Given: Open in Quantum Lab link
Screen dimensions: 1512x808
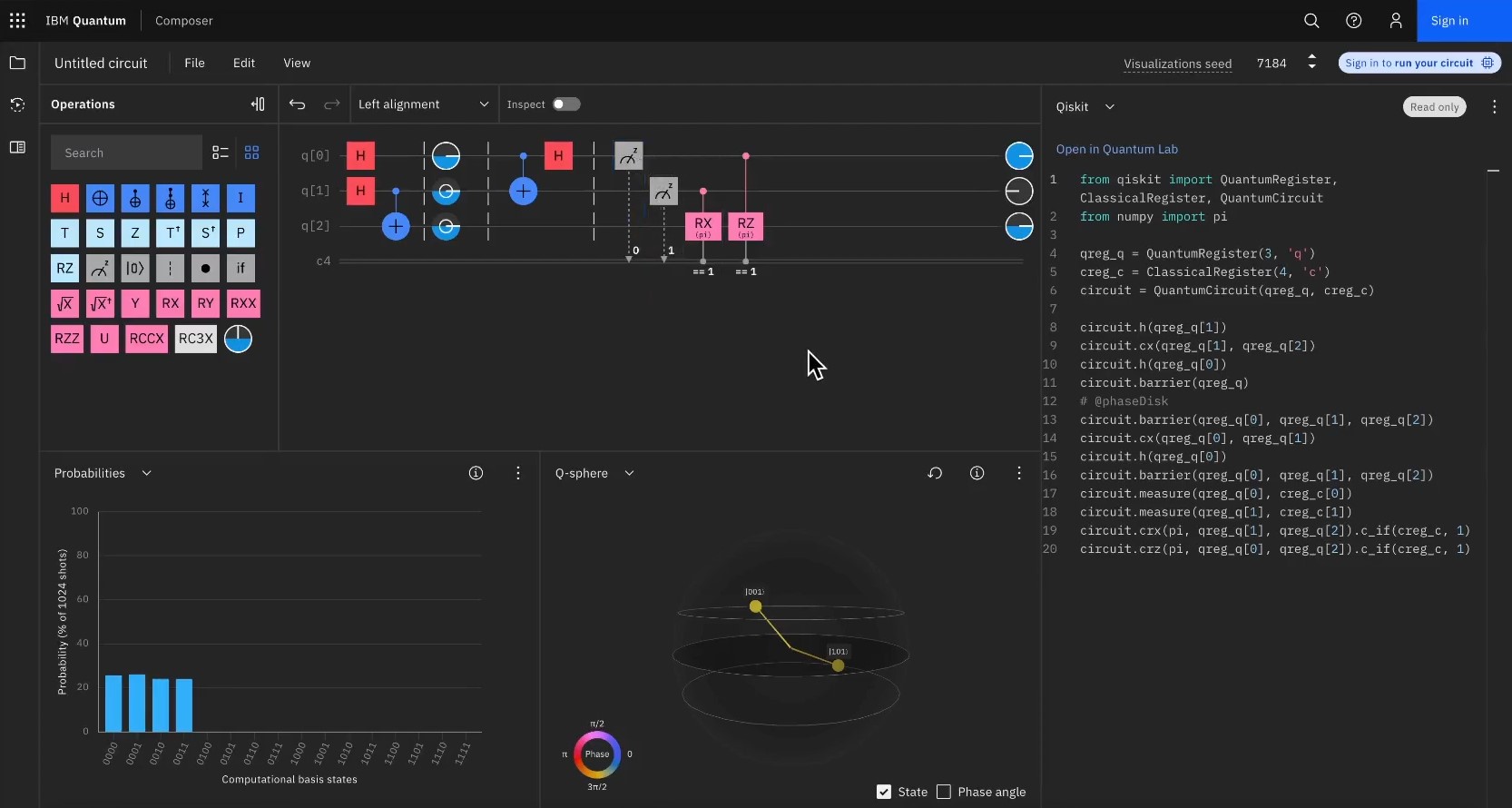Looking at the screenshot, I should click(1116, 149).
